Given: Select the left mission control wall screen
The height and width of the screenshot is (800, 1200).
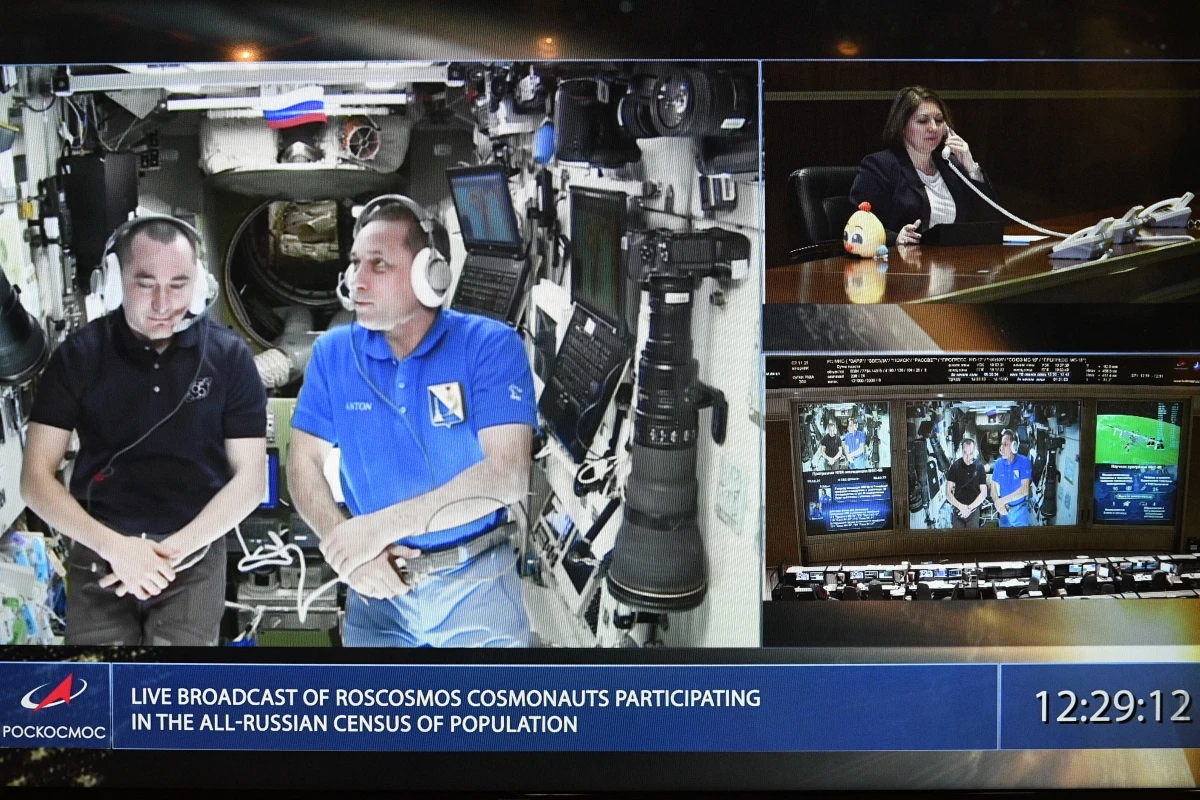Looking at the screenshot, I should click(845, 466).
